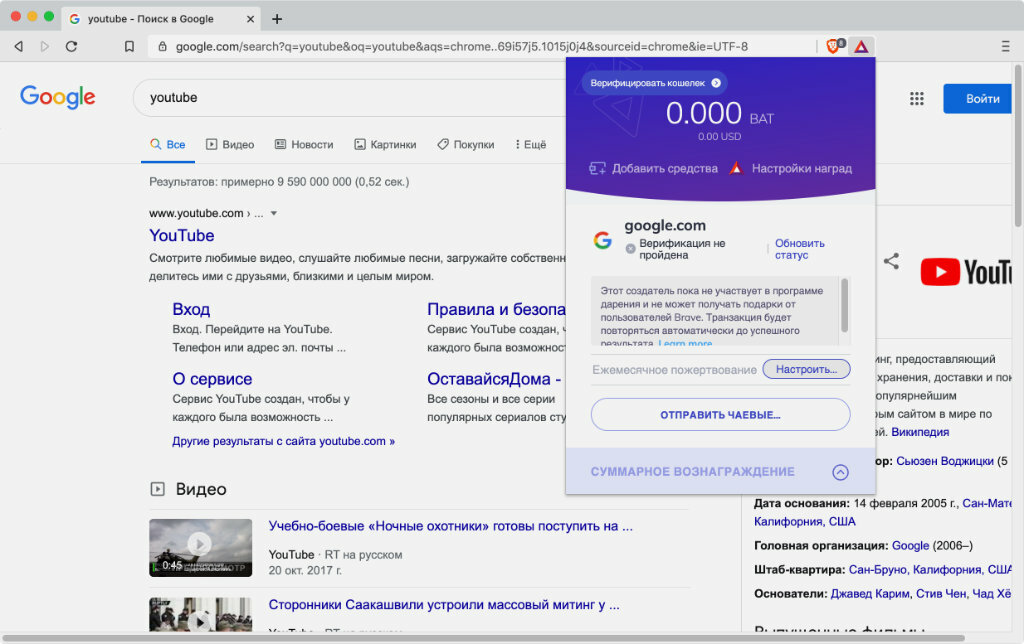Reload the page with the refresh icon
Screen dimensions: 1024x644
click(71, 46)
